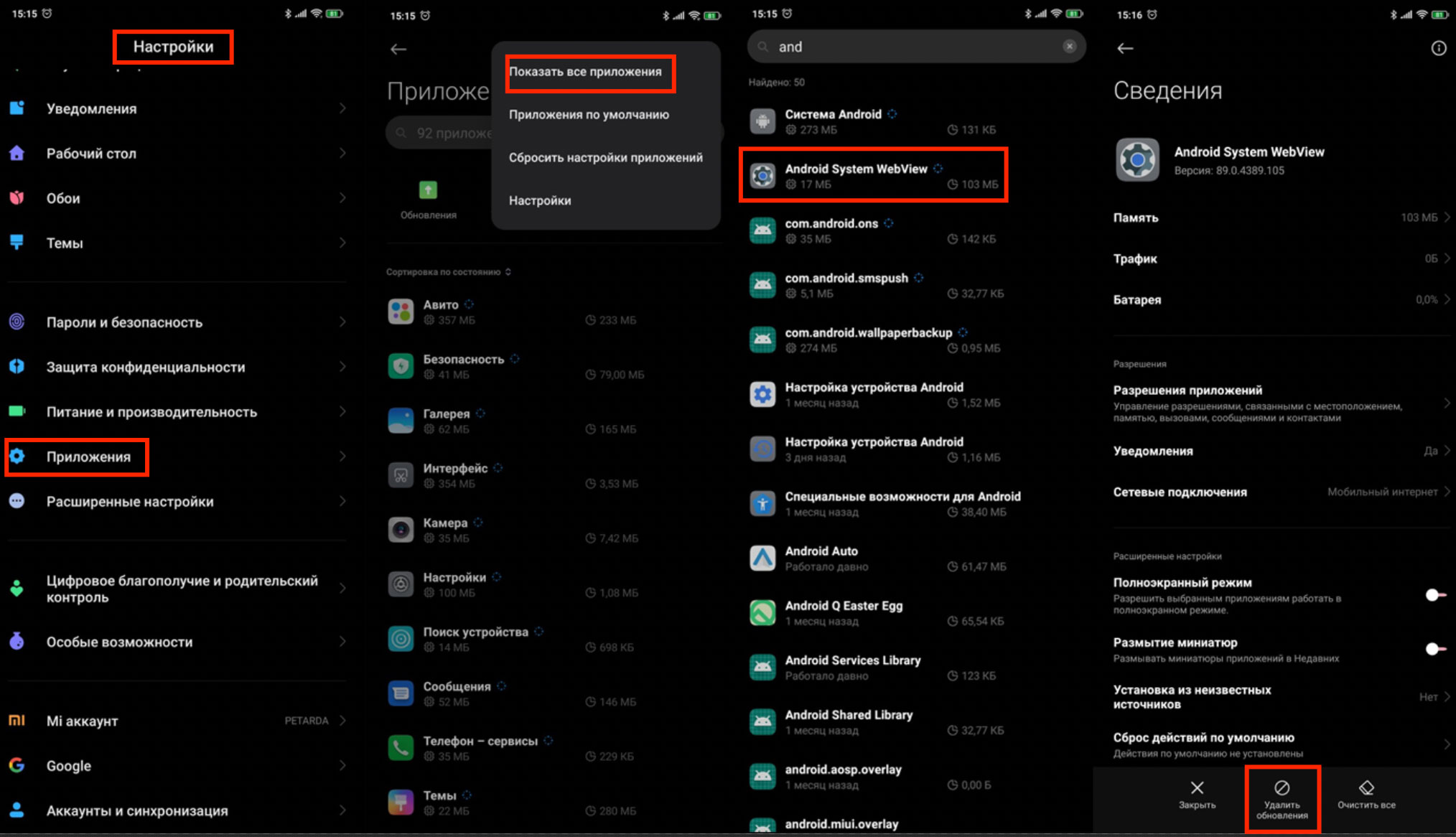This screenshot has width=1456, height=837.
Task: Tap the Темы brush icon
Action: pos(17,243)
